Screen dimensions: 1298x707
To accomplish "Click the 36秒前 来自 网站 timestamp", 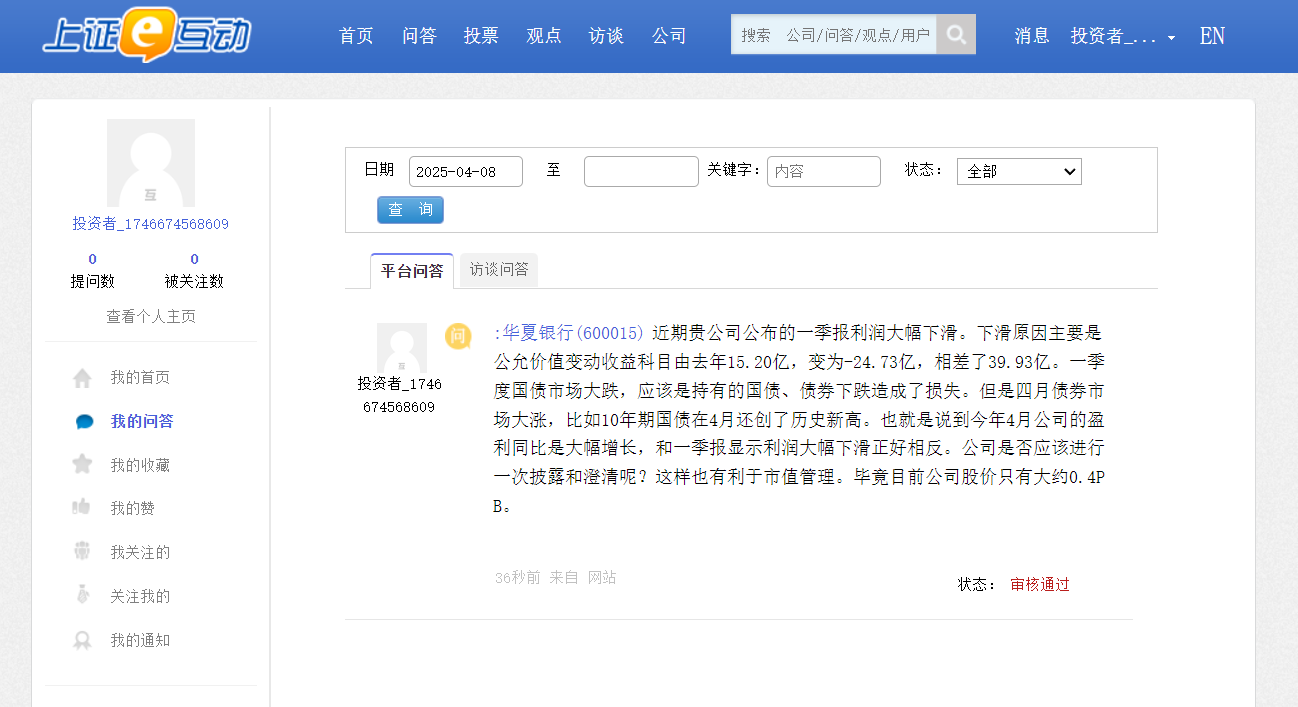I will pos(556,577).
